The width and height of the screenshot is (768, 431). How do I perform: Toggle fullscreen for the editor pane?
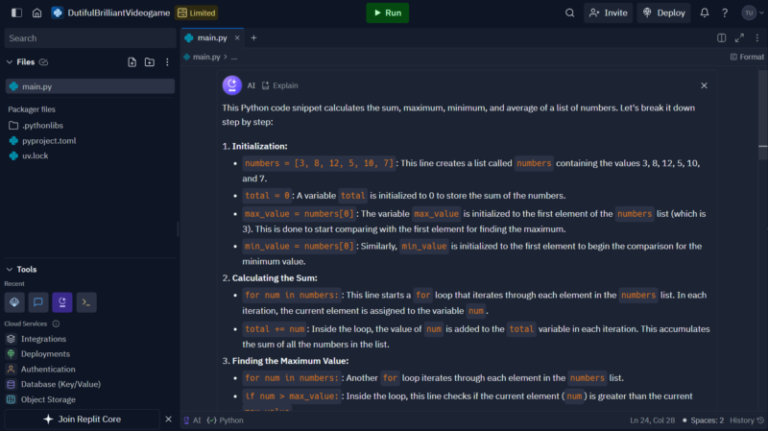741,38
